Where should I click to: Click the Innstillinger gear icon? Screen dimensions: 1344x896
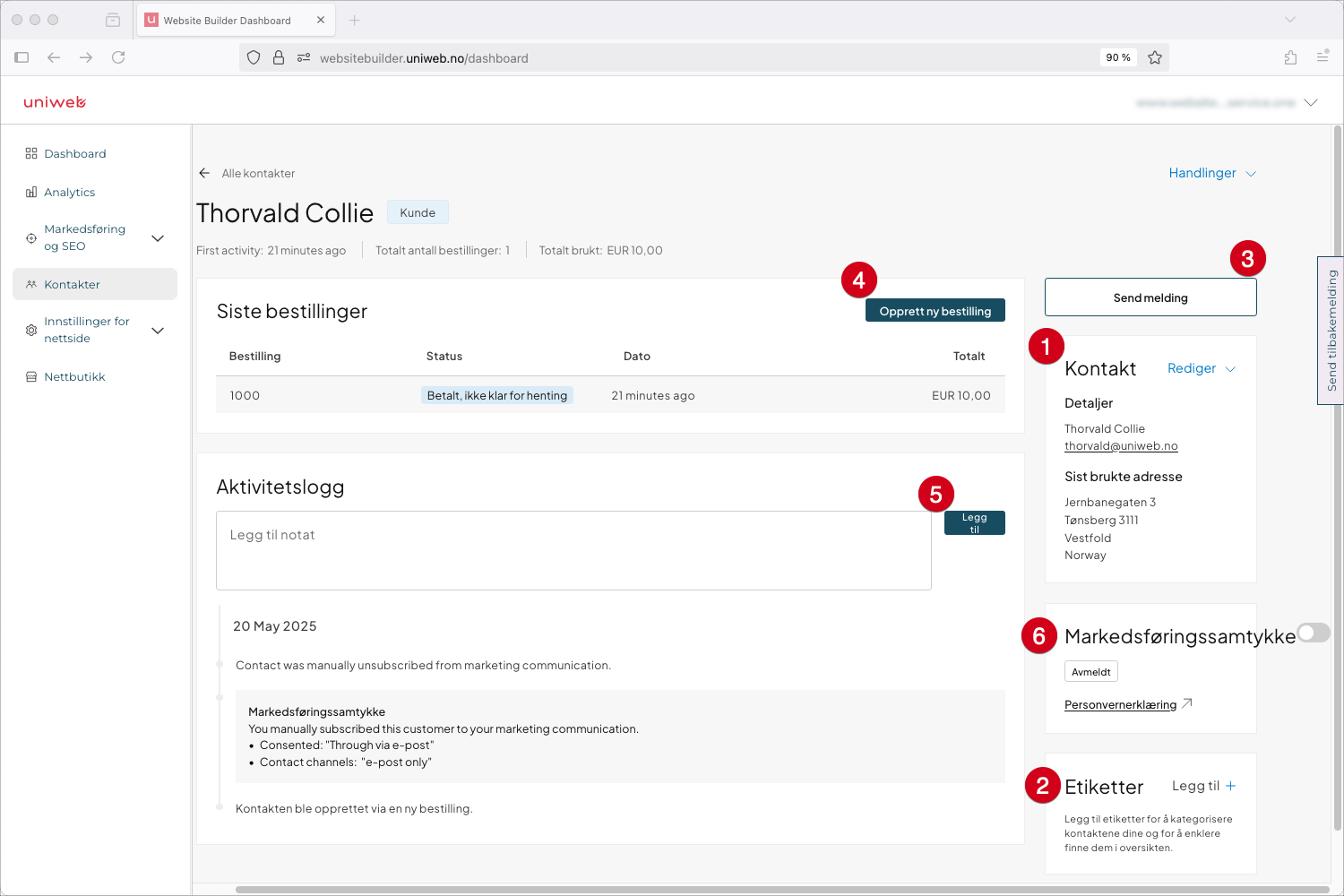pyautogui.click(x=31, y=331)
